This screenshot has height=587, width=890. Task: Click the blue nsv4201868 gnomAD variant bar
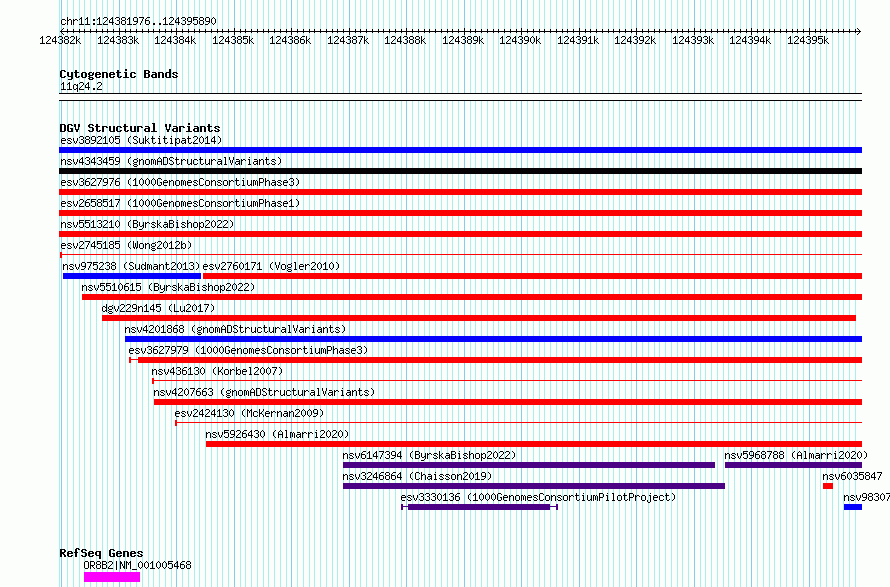(493, 339)
